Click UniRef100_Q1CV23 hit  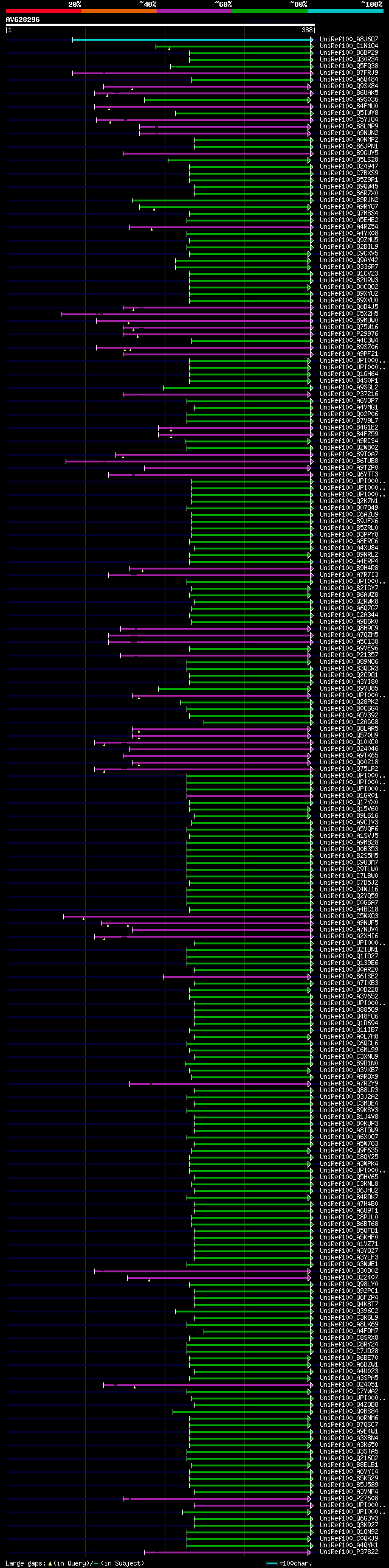point(349,273)
